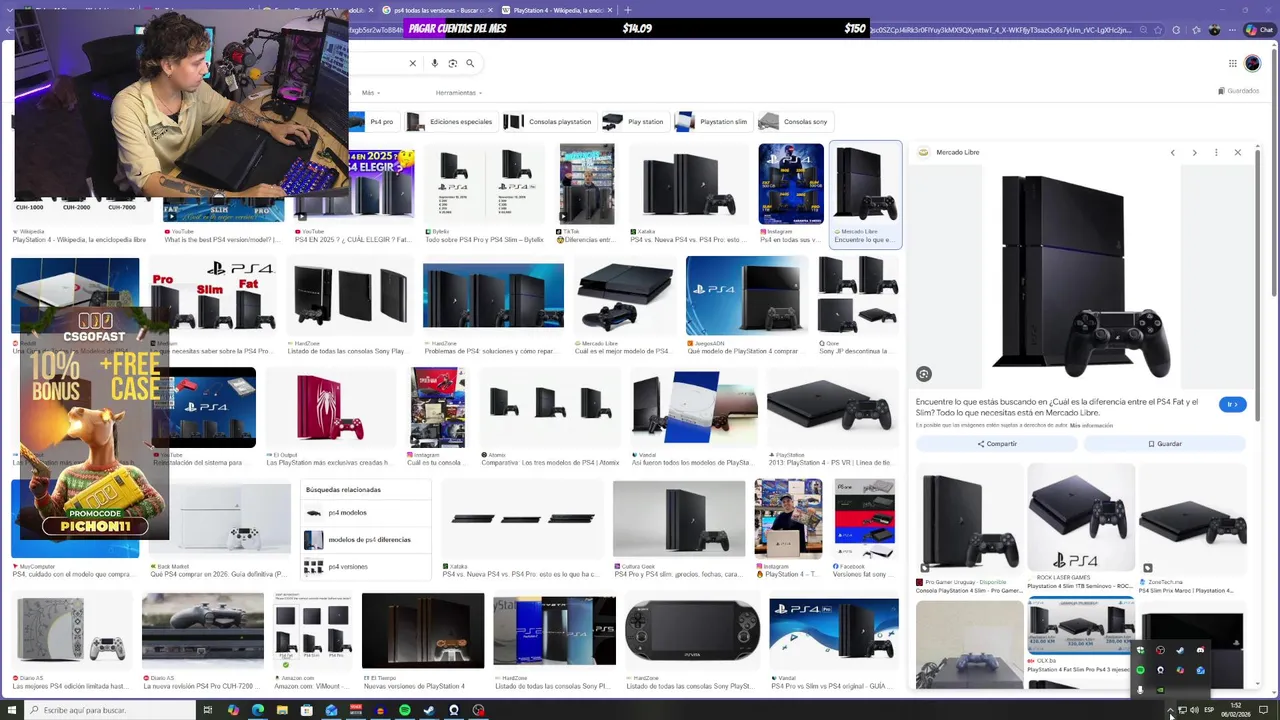Start voice search with the microphone icon
This screenshot has width=1280, height=720.
click(x=434, y=63)
